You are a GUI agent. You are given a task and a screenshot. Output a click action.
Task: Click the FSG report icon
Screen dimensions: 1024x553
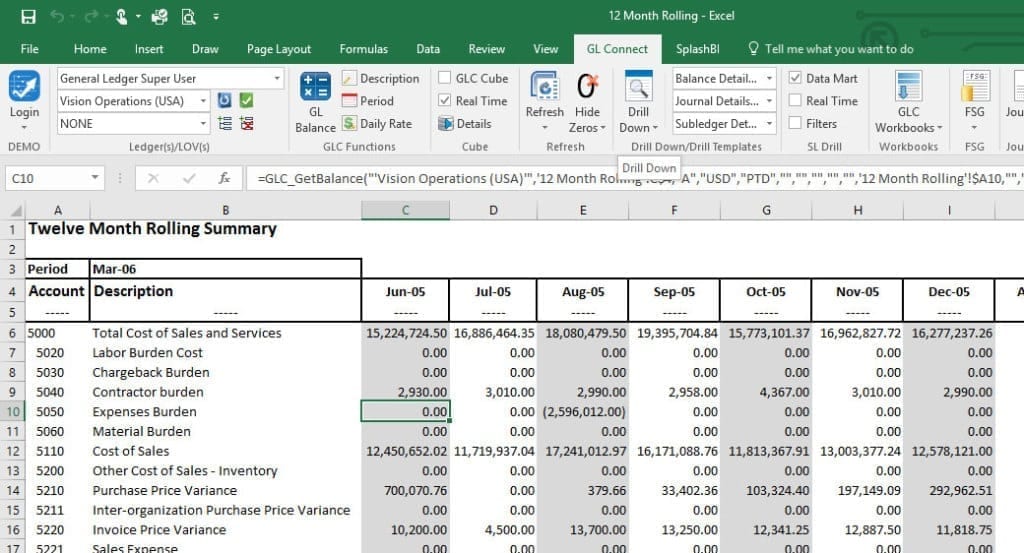pyautogui.click(x=975, y=88)
